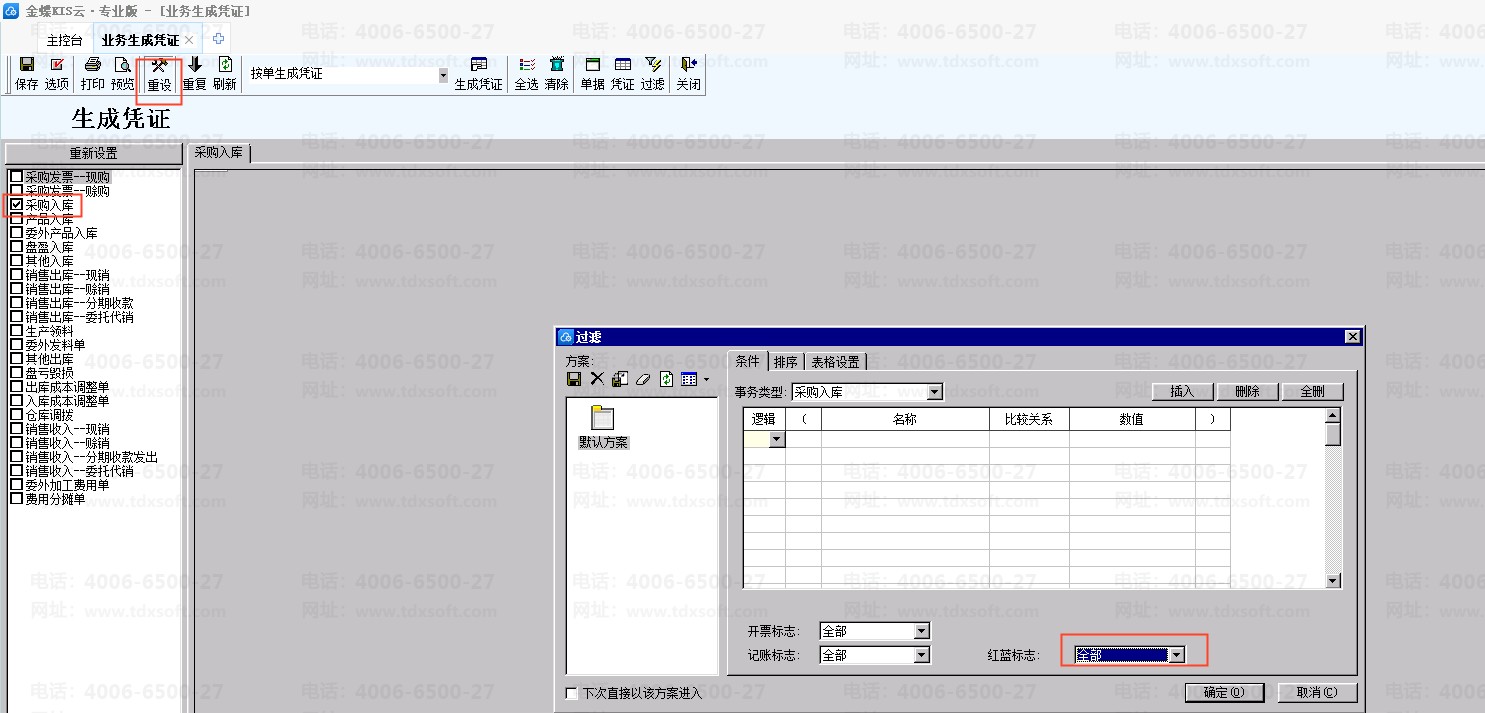Click 清除 (Clear) toolbar icon

click(557, 74)
